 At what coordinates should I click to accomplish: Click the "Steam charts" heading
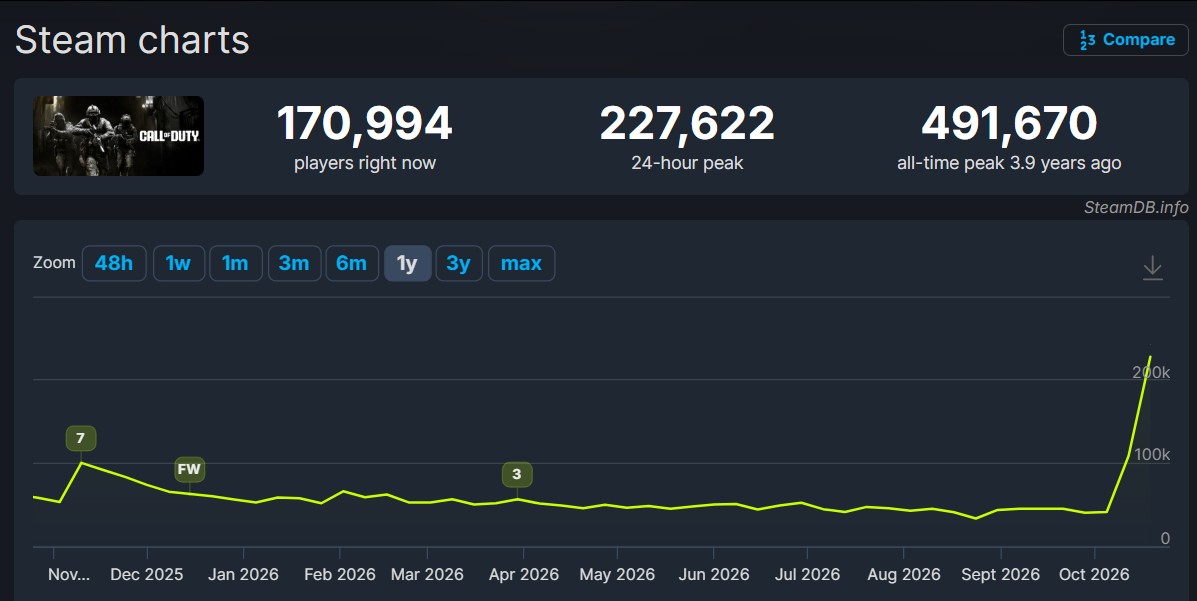132,40
